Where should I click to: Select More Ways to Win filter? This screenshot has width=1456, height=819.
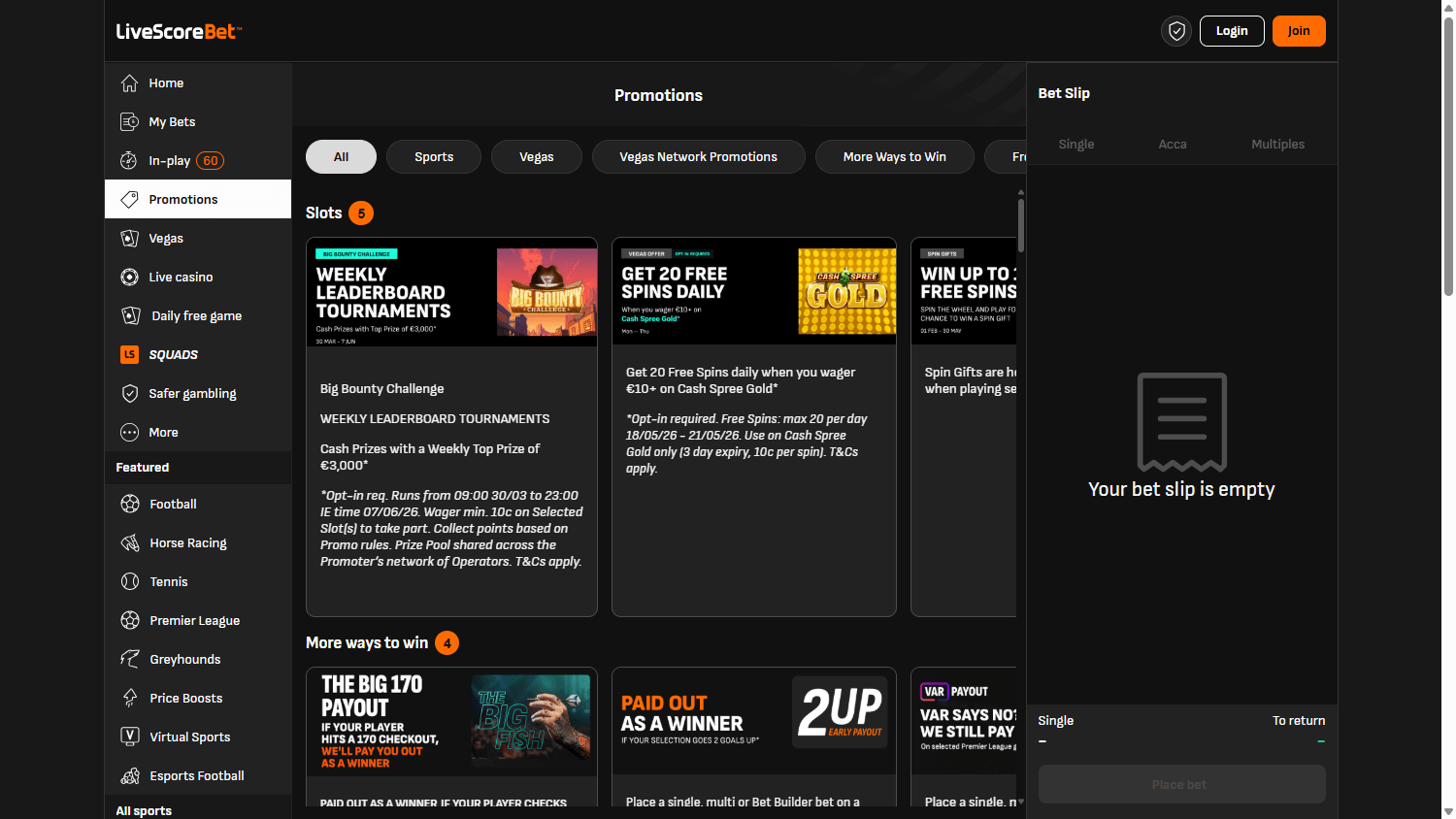click(x=895, y=156)
